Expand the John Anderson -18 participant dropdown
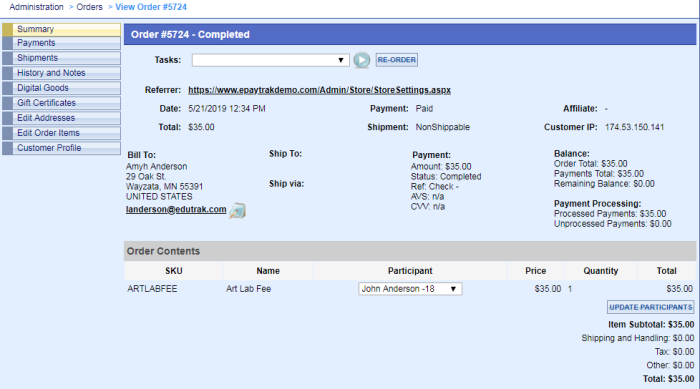 click(410, 289)
